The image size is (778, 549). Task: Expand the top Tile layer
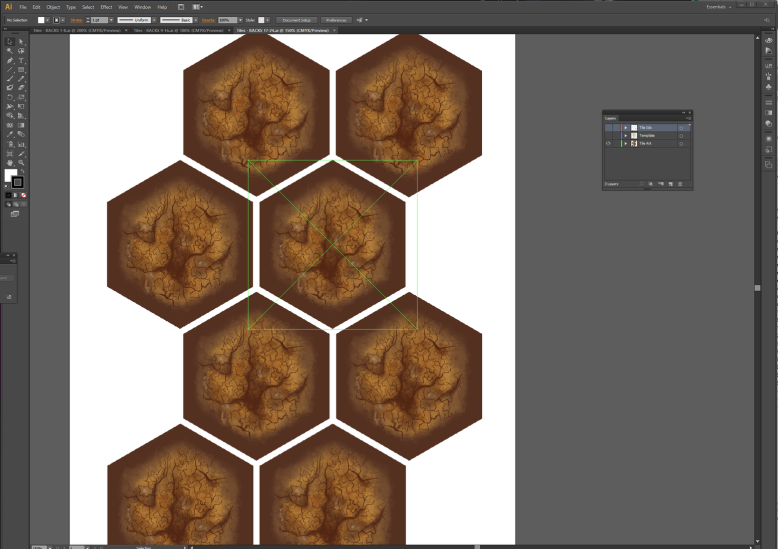626,128
